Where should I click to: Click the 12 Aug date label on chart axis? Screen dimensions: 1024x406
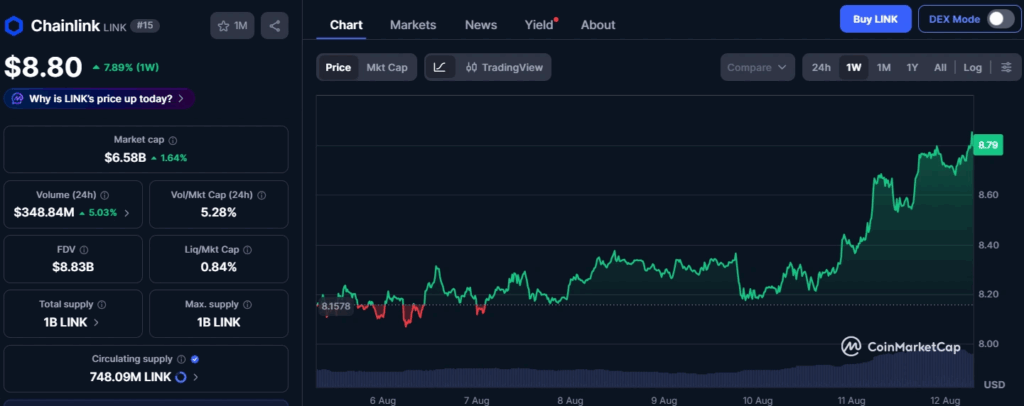click(945, 399)
